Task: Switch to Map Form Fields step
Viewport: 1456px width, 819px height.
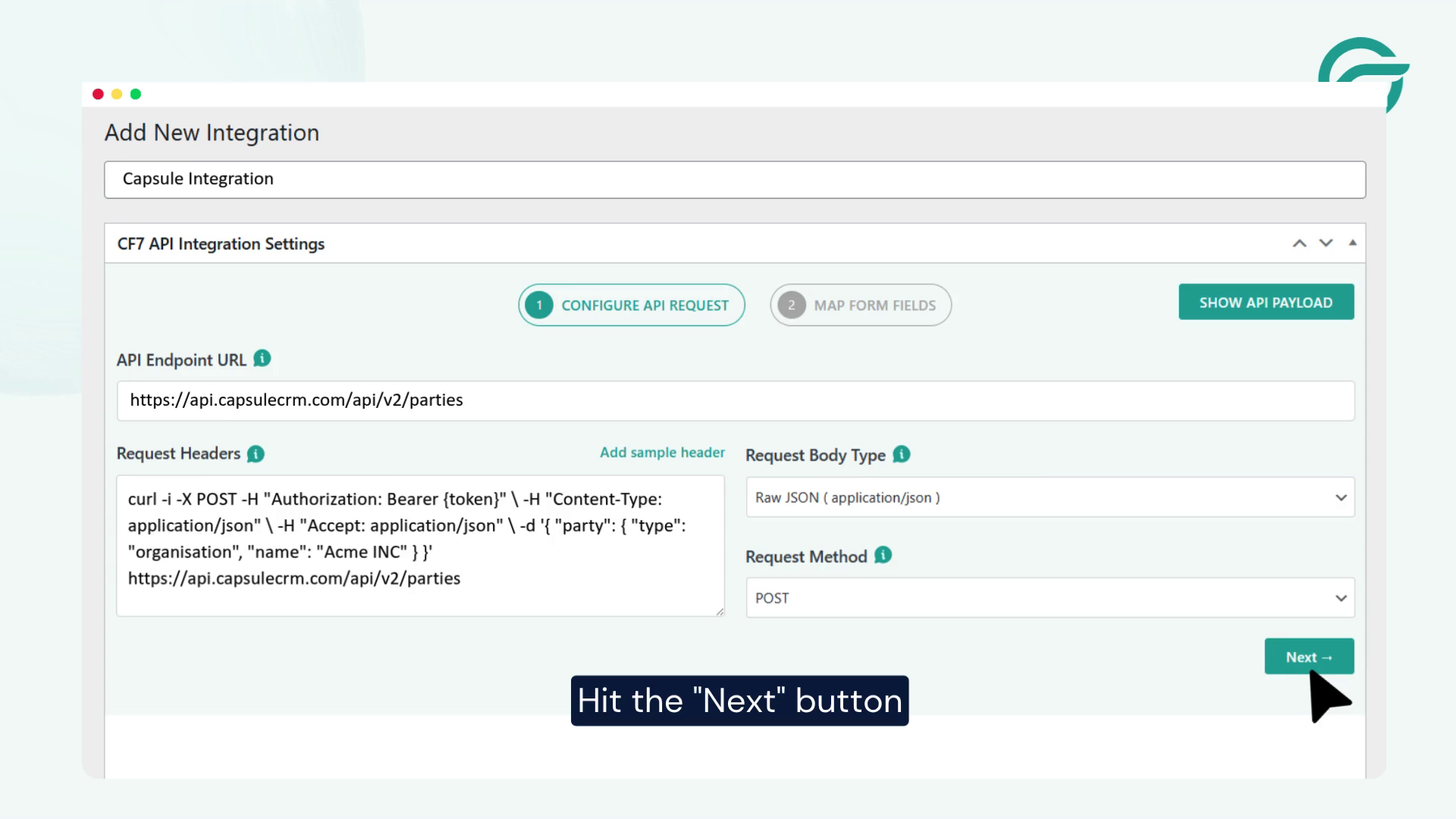Action: 861,305
